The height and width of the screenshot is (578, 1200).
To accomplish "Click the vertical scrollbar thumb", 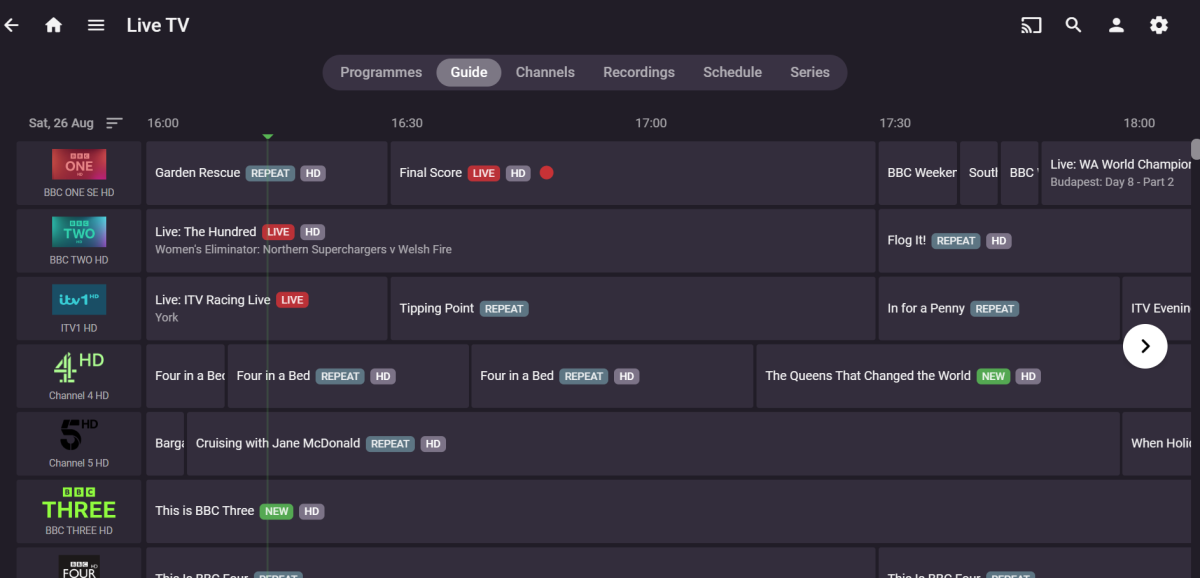I will pos(1195,149).
